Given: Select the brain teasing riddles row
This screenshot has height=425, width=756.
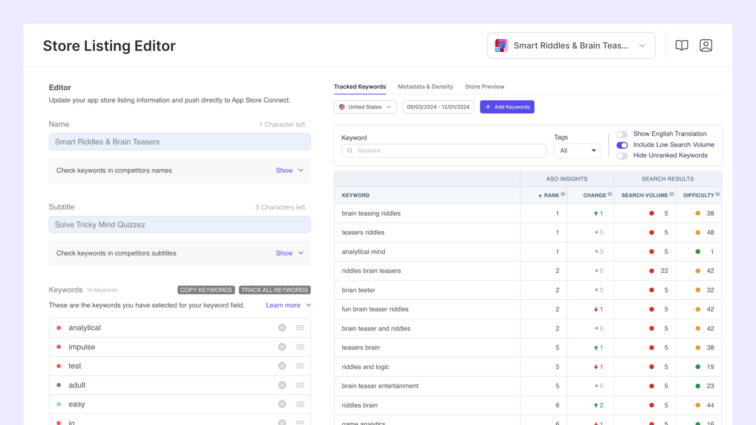Looking at the screenshot, I should click(528, 213).
